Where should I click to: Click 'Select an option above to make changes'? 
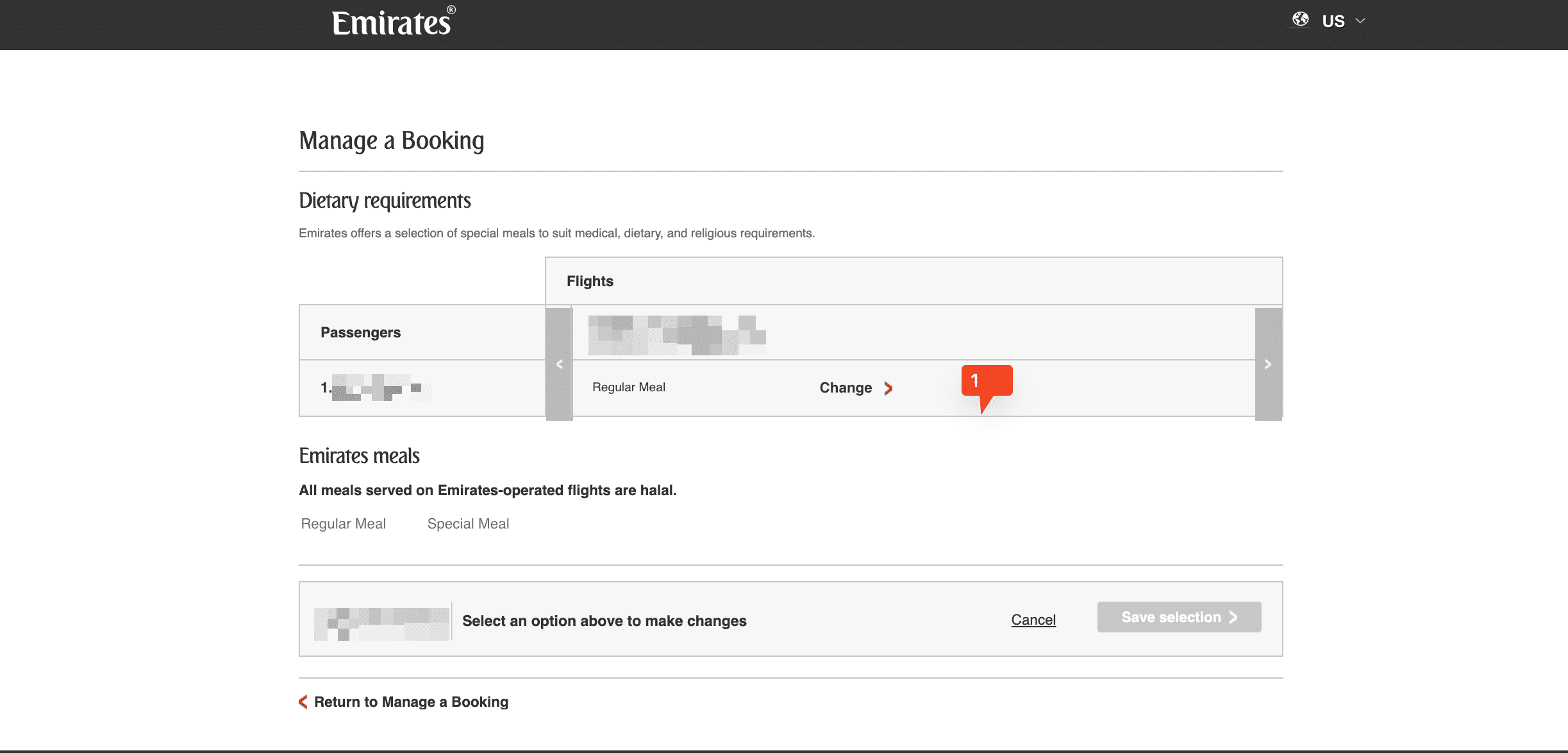[x=605, y=621]
